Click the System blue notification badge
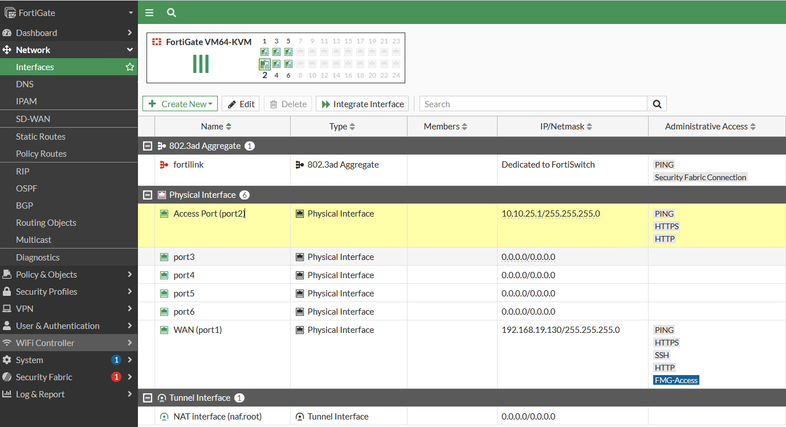This screenshot has width=786, height=427. click(x=116, y=360)
